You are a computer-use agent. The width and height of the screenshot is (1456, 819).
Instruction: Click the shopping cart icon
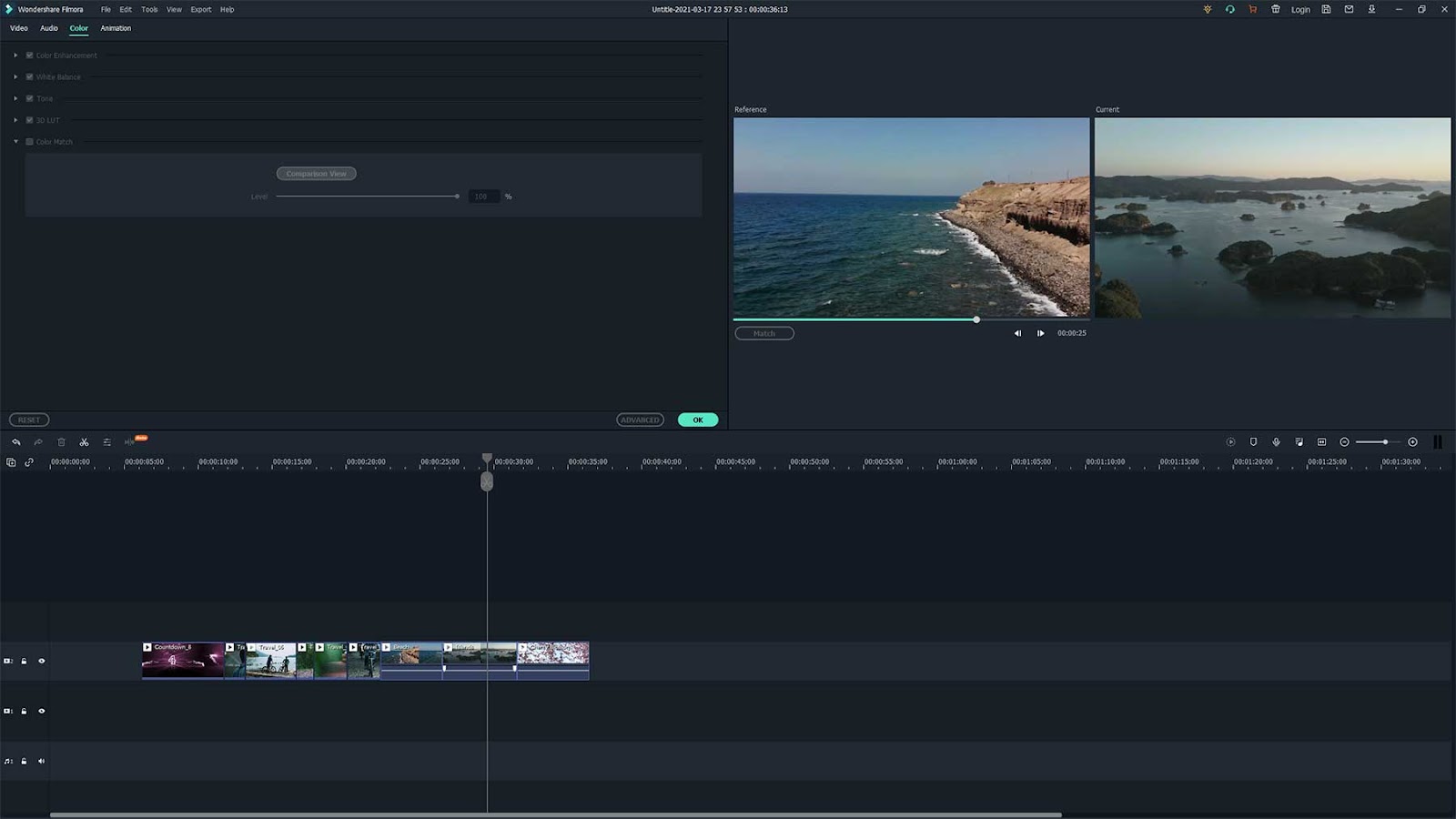[x=1252, y=9]
